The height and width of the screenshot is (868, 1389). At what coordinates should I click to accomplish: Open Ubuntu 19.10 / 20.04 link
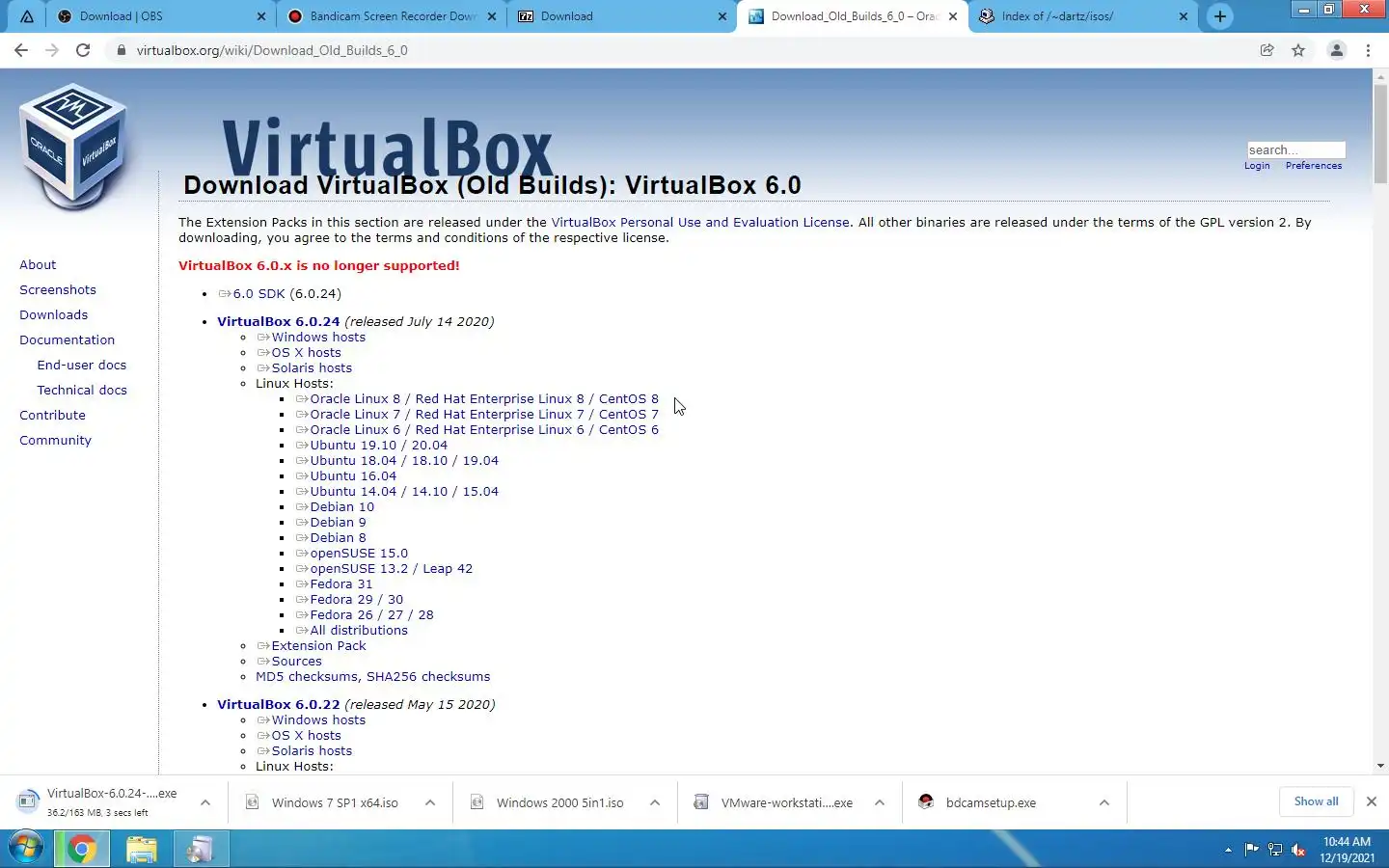point(379,445)
